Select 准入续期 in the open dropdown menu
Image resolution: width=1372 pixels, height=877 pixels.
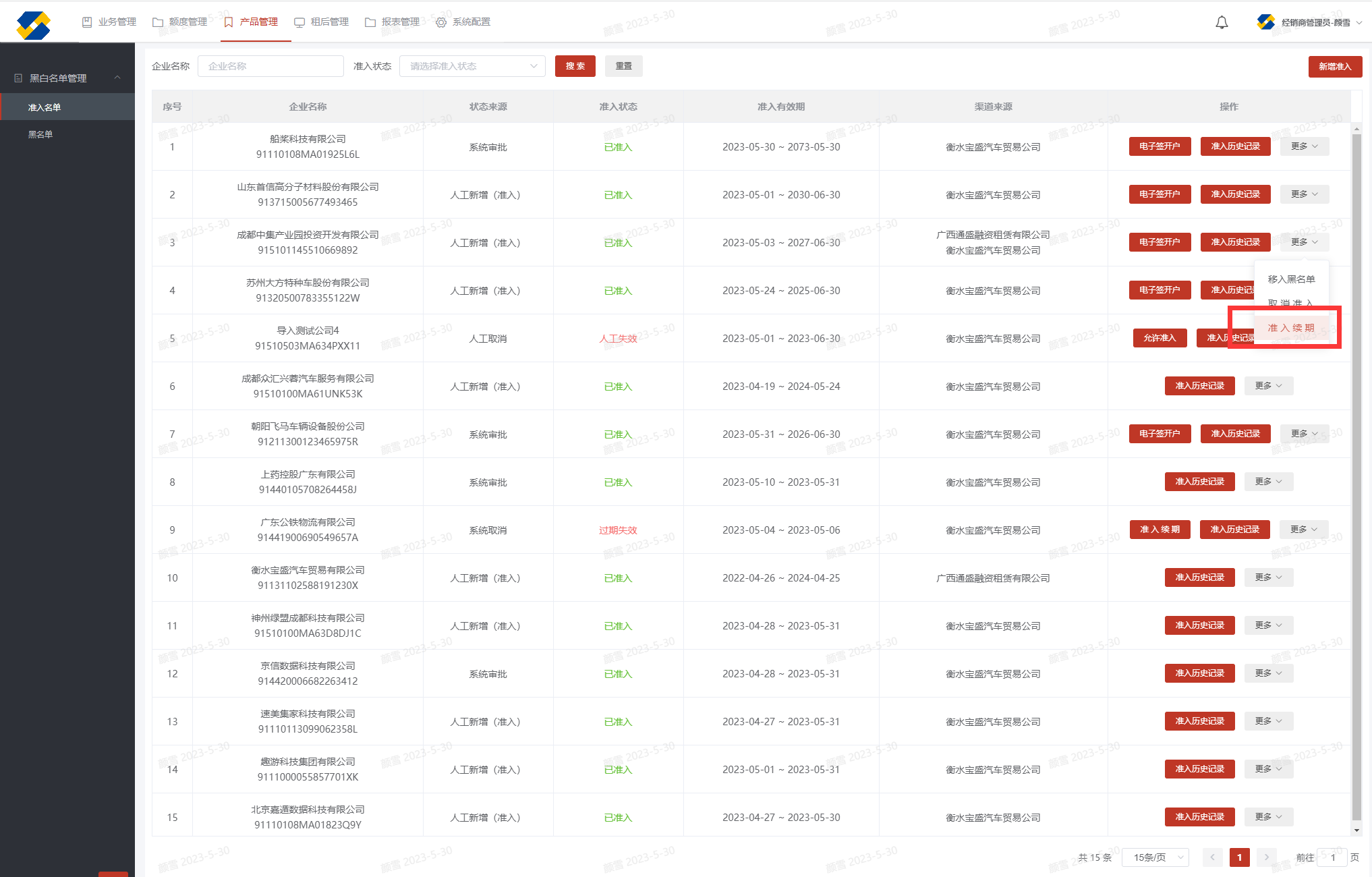pos(1290,328)
